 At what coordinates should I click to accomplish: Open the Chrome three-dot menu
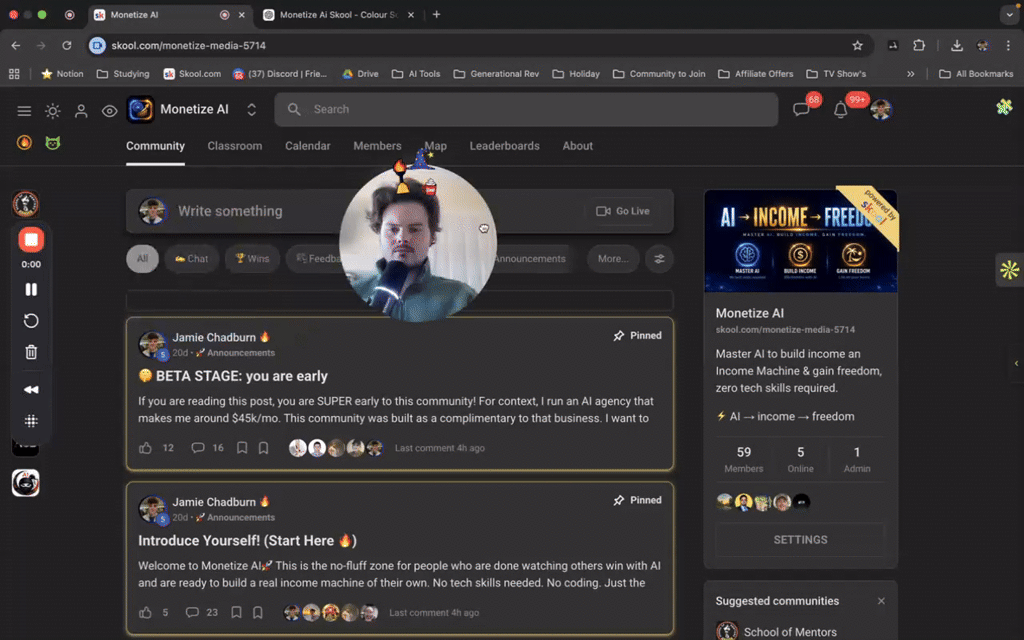pos(1008,45)
